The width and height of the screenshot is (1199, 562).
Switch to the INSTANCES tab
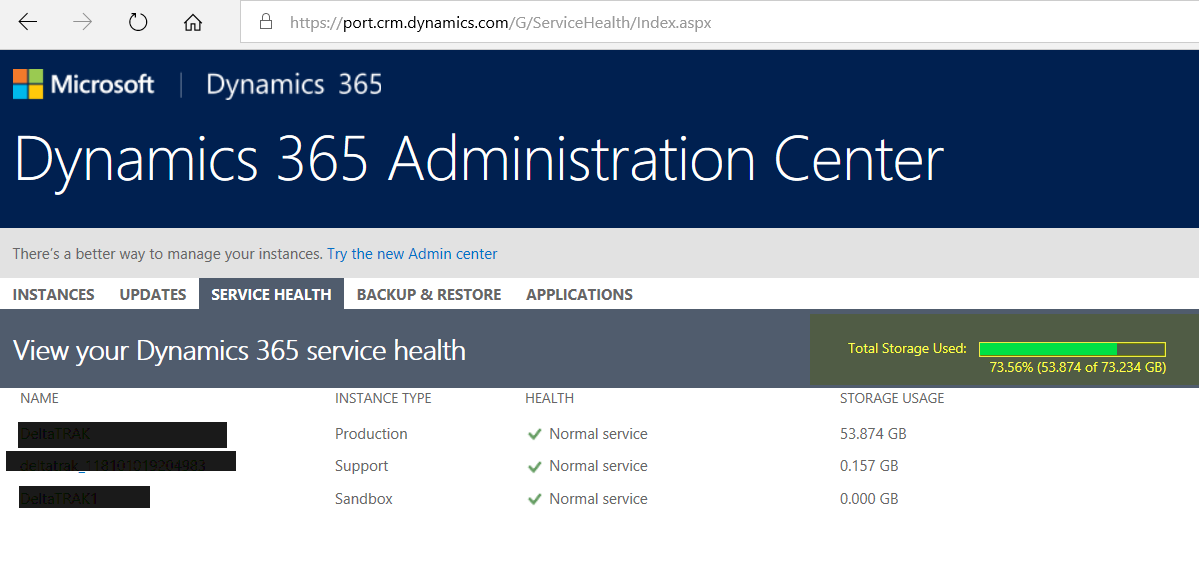[x=54, y=294]
